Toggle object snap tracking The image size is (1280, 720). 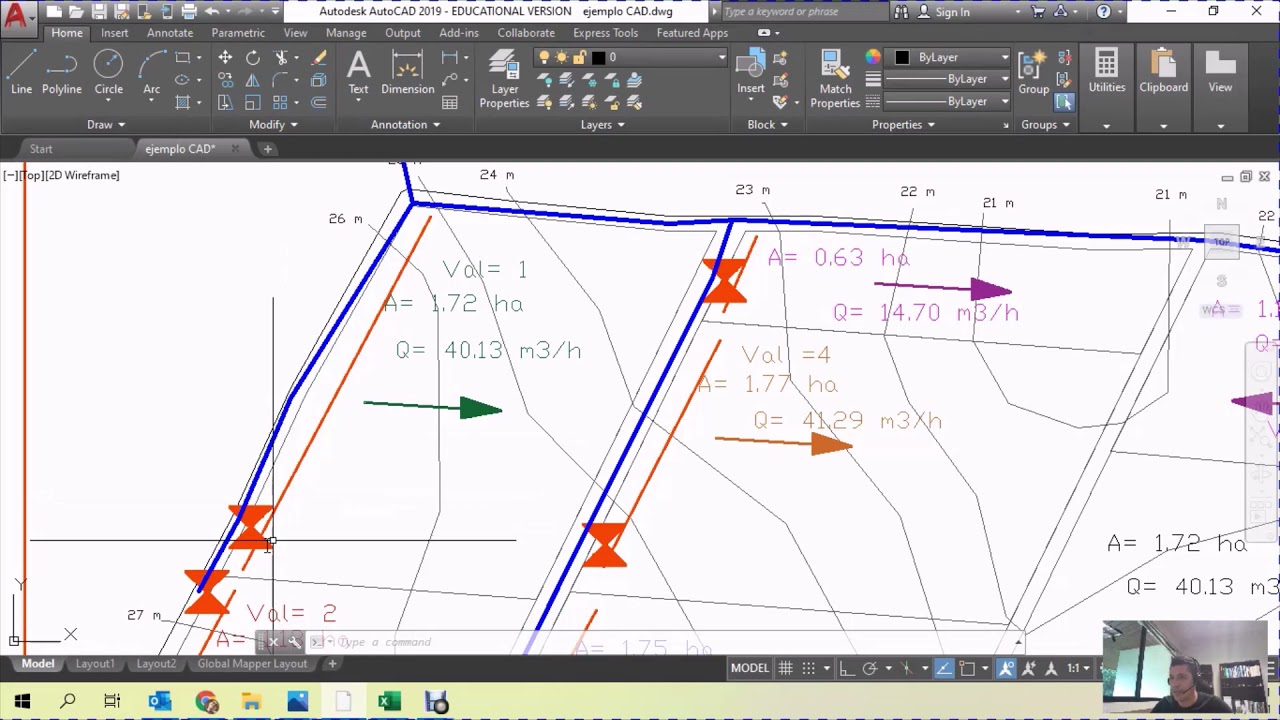[x=944, y=668]
